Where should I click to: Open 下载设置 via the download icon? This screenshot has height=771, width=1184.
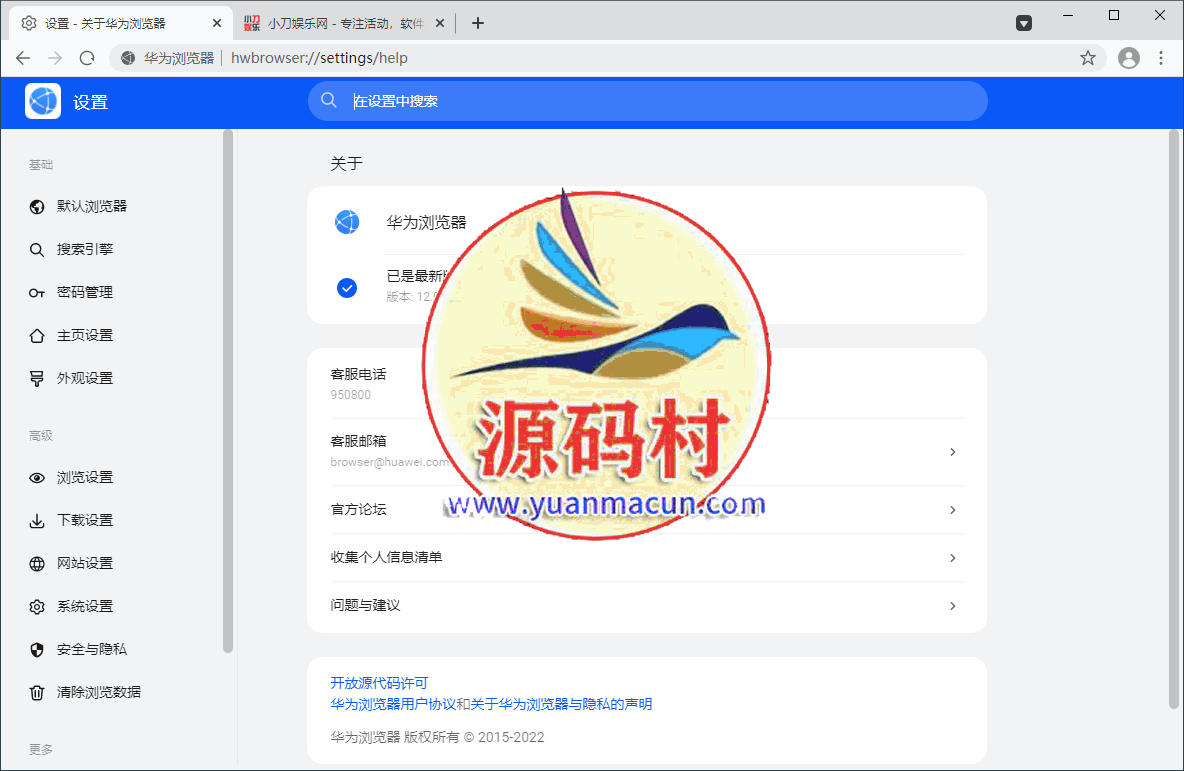point(36,520)
